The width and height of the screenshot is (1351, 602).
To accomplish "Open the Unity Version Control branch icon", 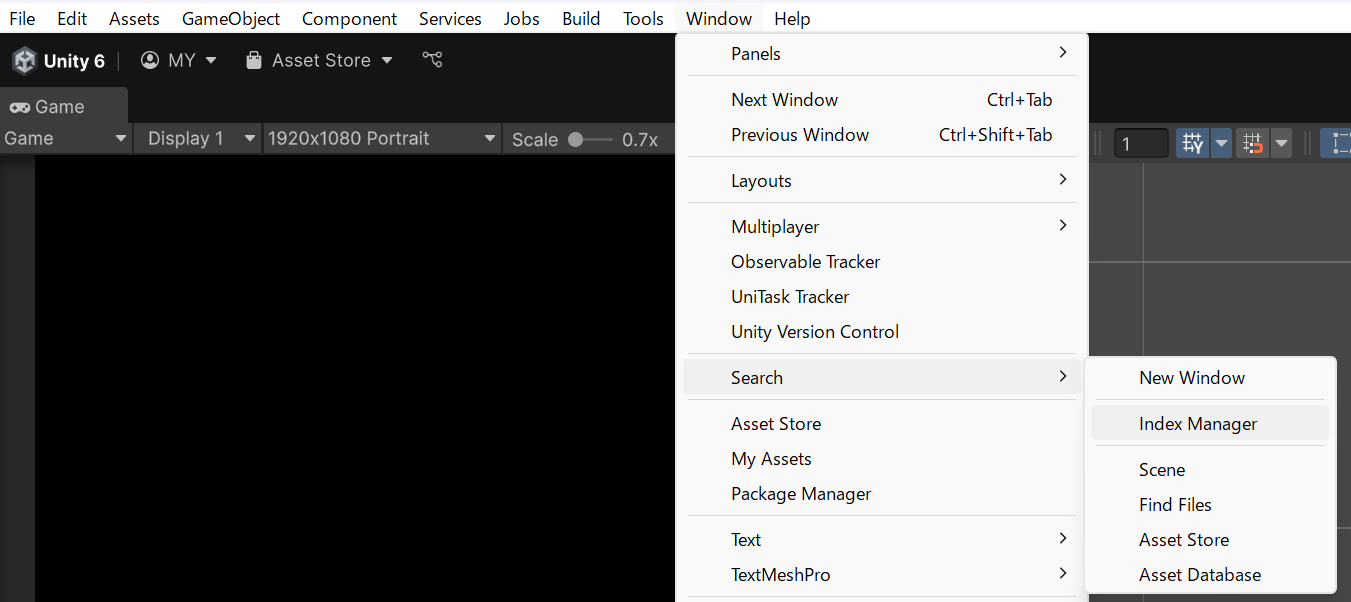I will (x=432, y=60).
